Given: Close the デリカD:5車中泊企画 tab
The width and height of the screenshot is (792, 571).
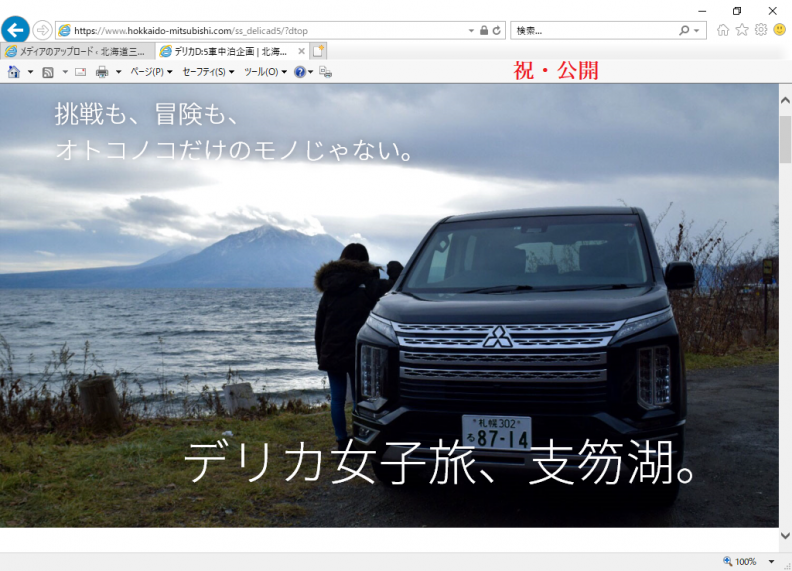Looking at the screenshot, I should tap(301, 51).
